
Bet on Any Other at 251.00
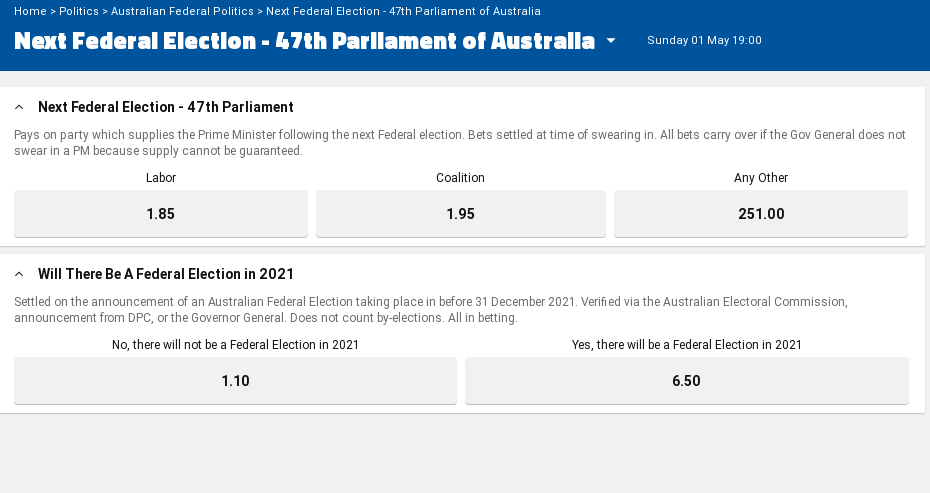coord(761,214)
